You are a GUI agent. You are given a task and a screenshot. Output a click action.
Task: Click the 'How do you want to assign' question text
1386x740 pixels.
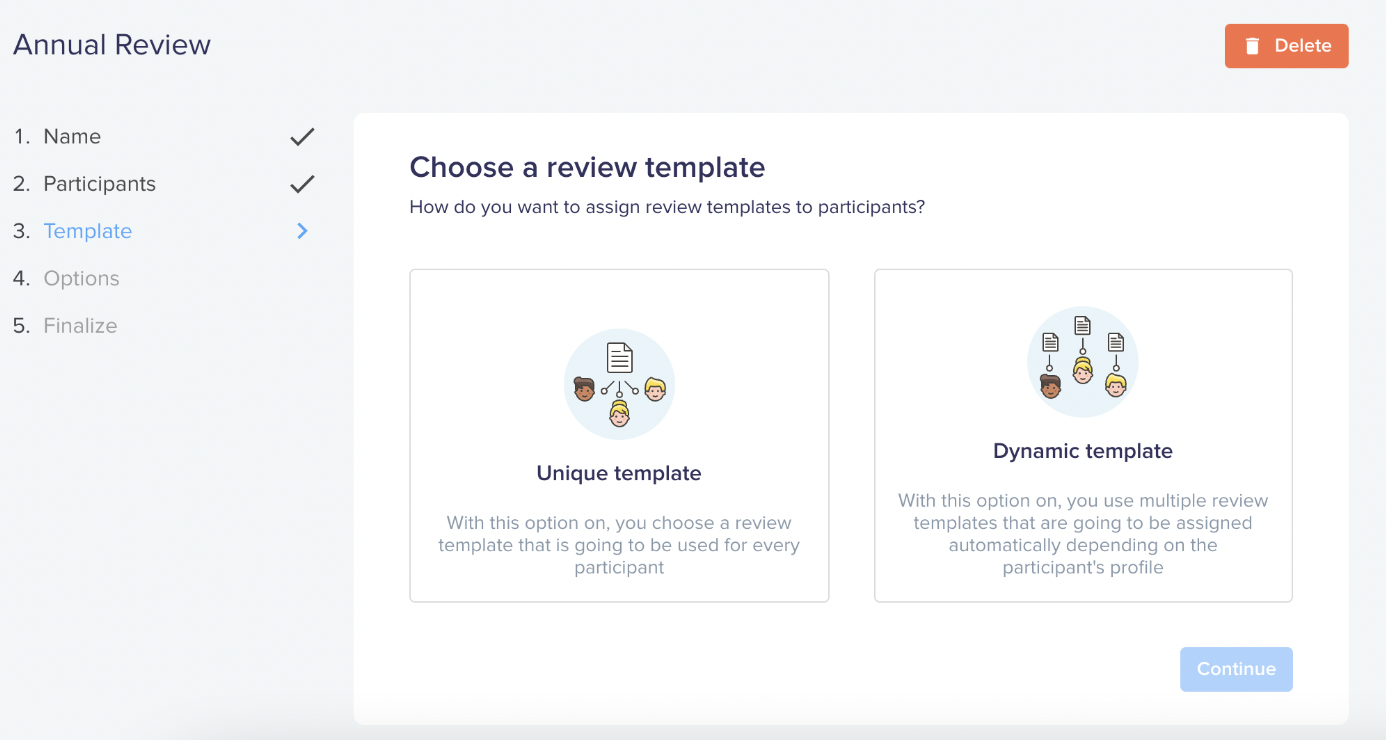pyautogui.click(x=667, y=208)
